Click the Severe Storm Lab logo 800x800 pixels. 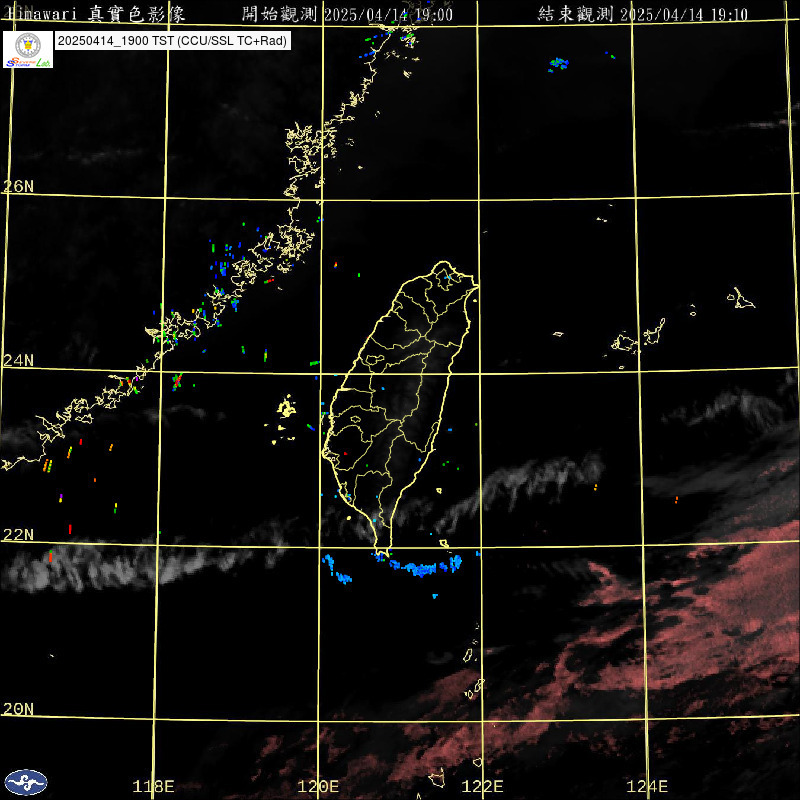[x=28, y=49]
